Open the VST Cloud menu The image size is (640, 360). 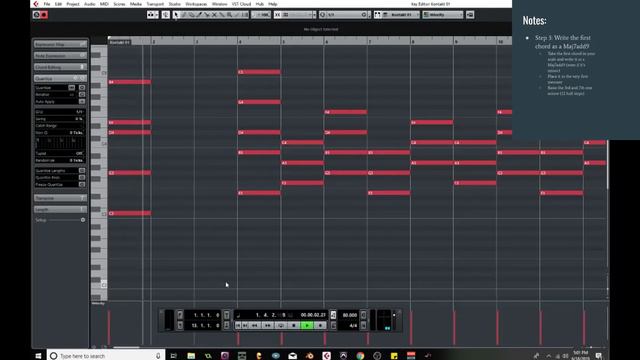pyautogui.click(x=241, y=4)
